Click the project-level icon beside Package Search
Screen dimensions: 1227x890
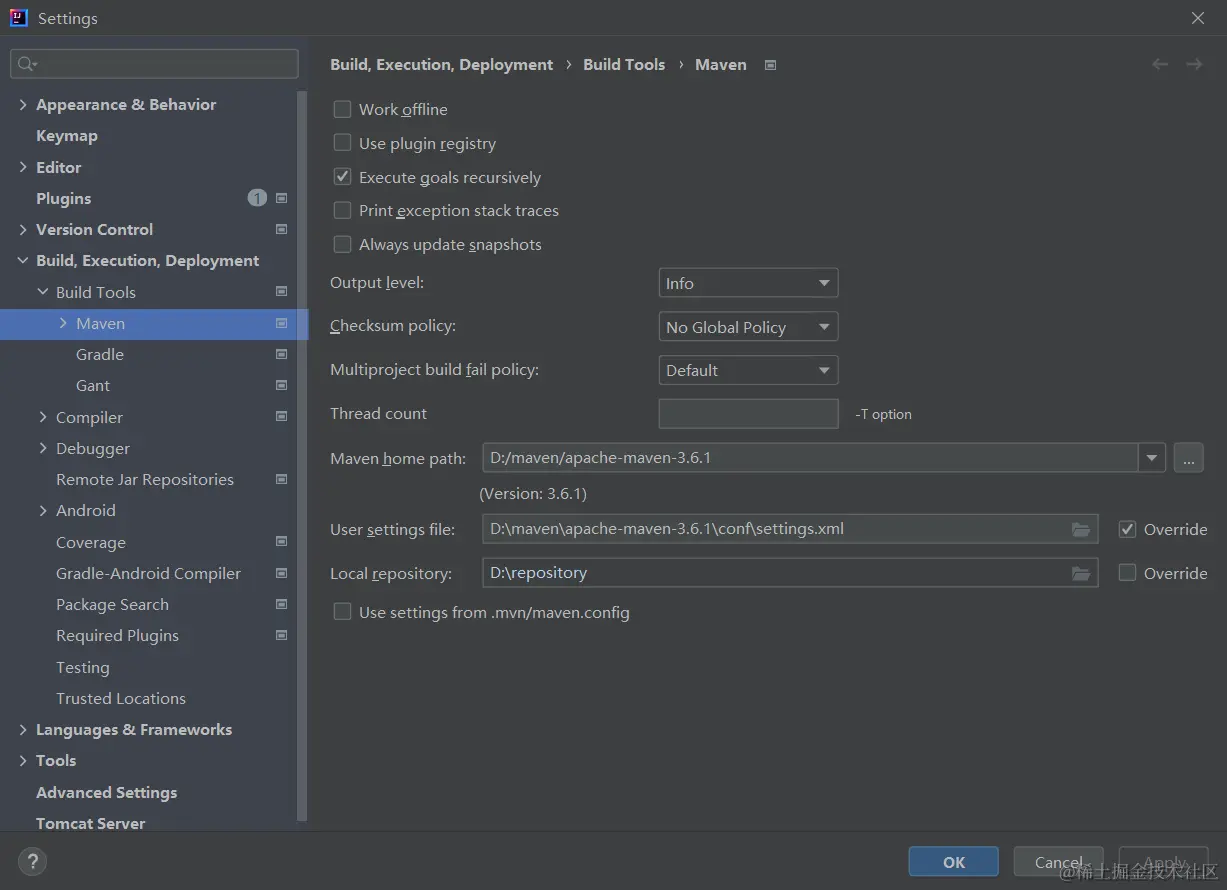tap(281, 604)
